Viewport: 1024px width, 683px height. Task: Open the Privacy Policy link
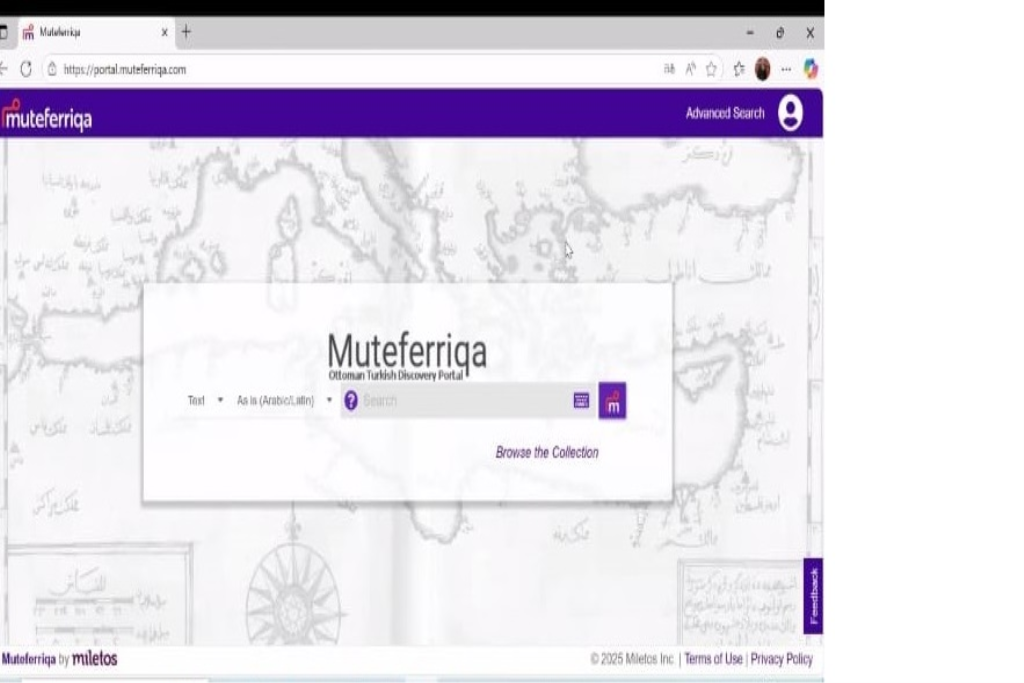tap(781, 659)
